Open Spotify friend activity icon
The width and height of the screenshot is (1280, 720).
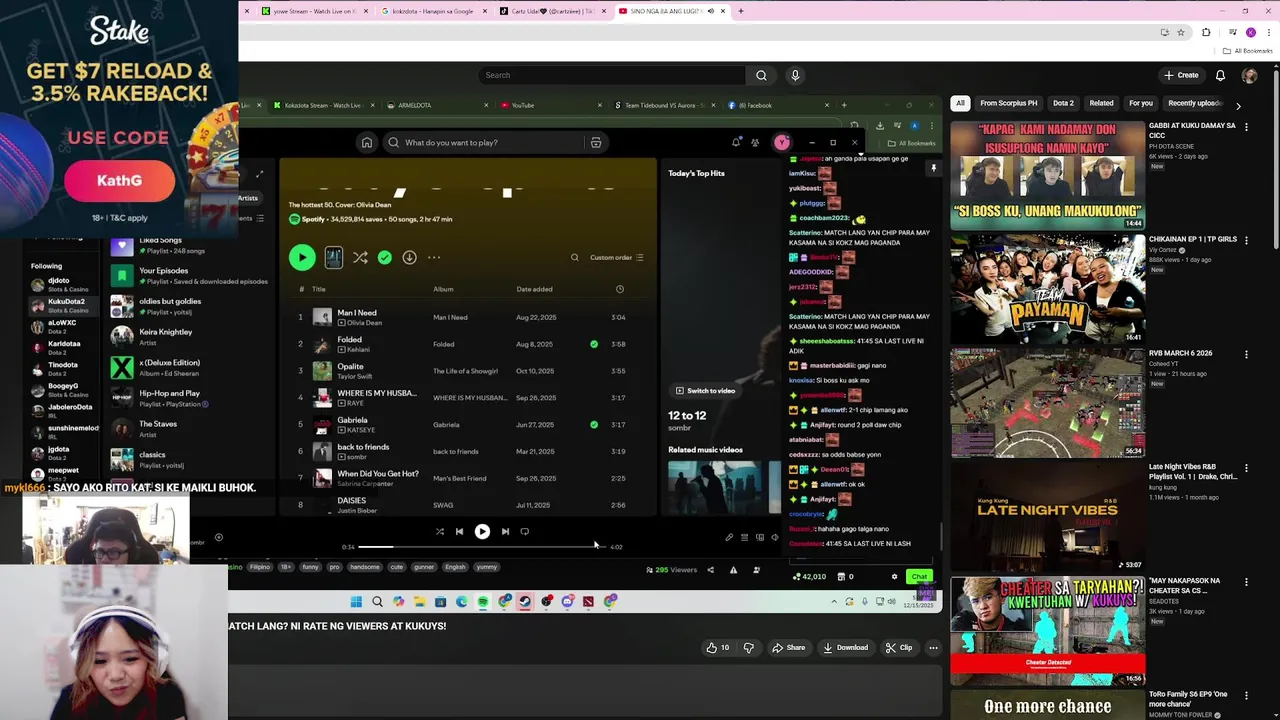tap(755, 143)
